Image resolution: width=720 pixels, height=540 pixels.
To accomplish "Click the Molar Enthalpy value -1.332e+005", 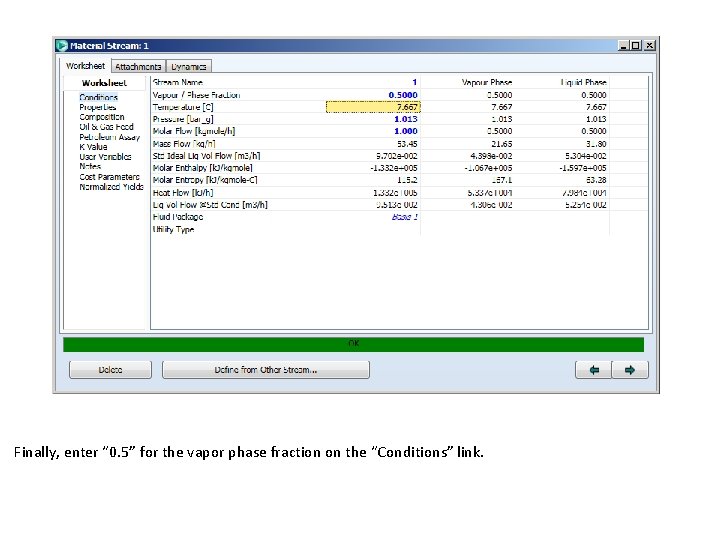I will click(x=394, y=168).
